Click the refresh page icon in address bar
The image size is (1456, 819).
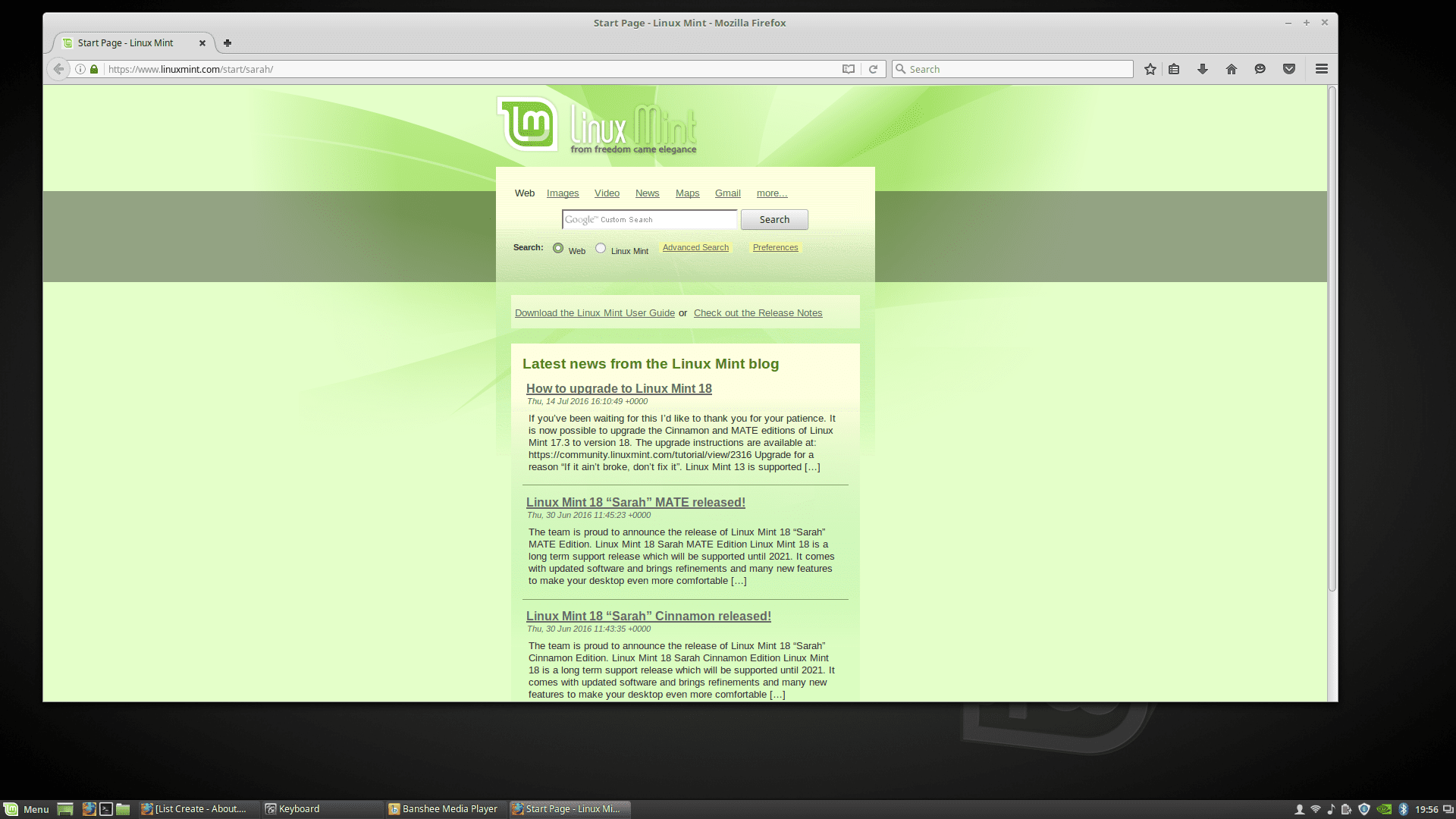point(873,69)
